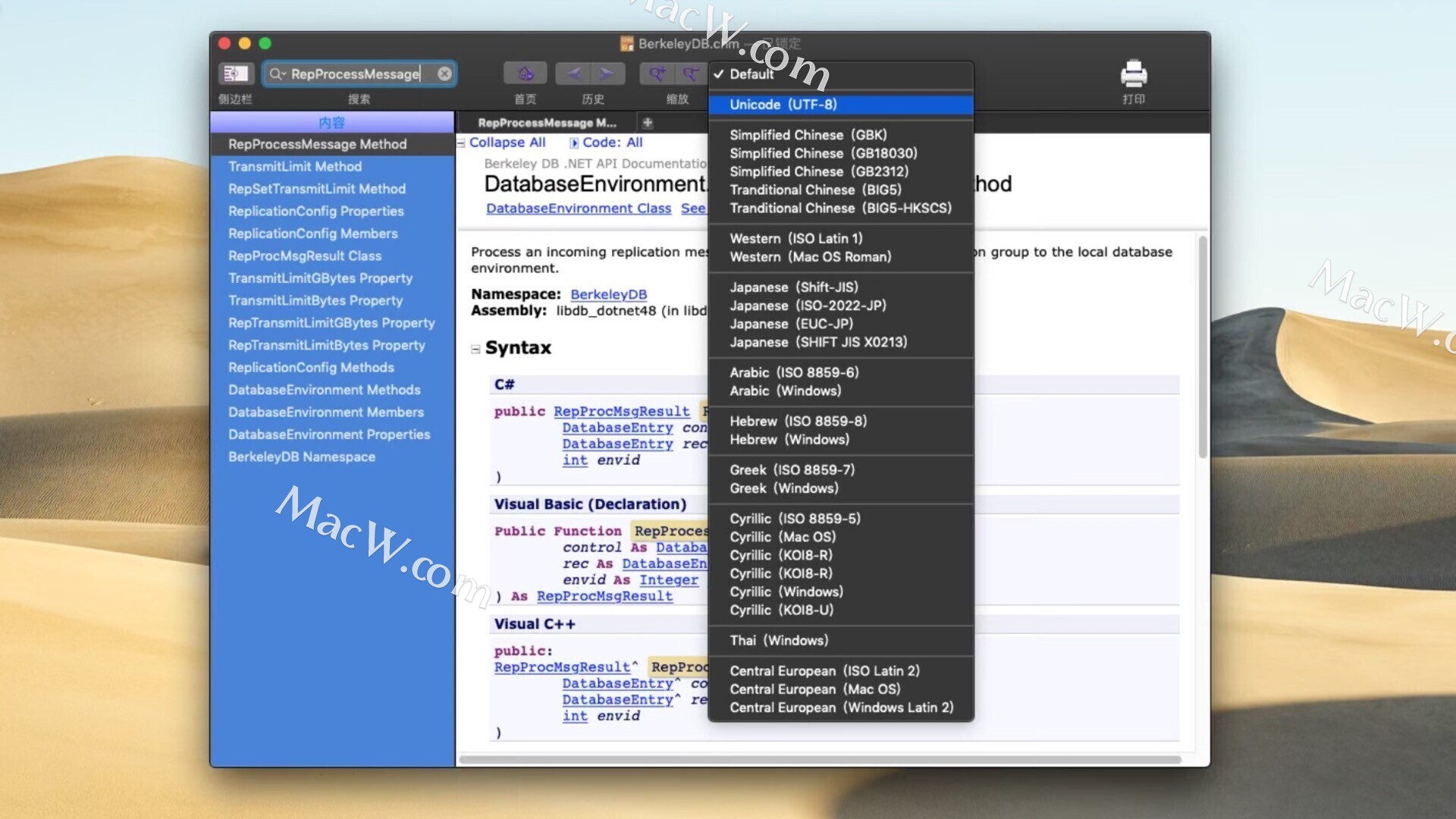Click the 内容 contents header
This screenshot has height=819, width=1456.
coord(332,122)
